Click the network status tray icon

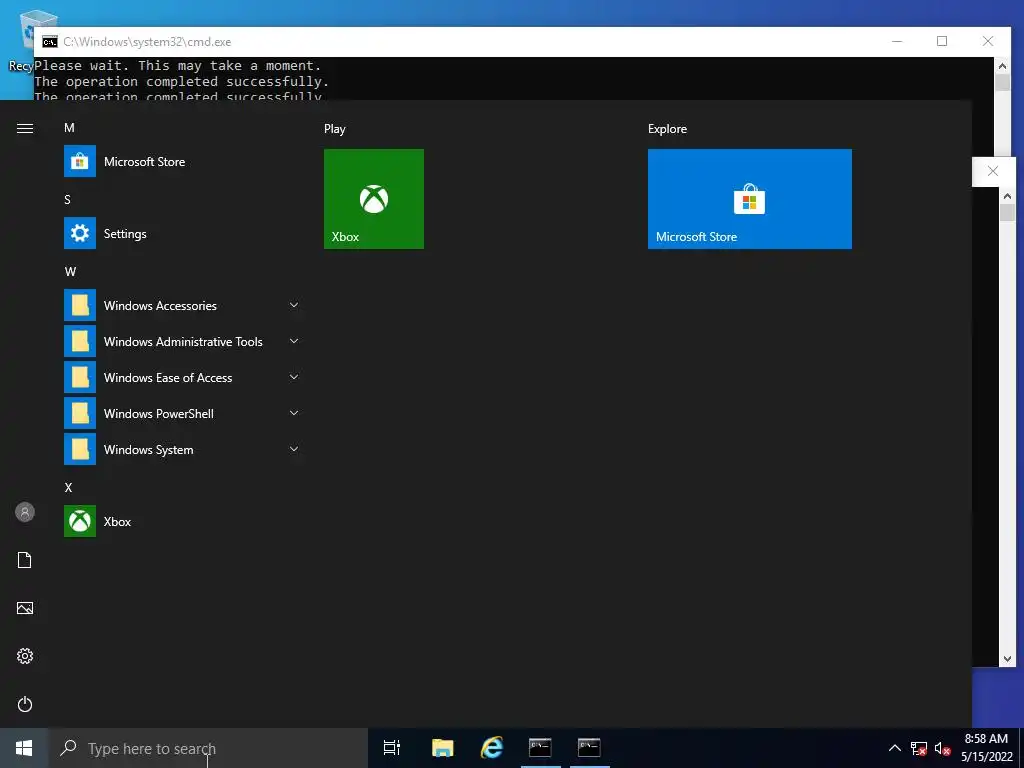click(918, 748)
